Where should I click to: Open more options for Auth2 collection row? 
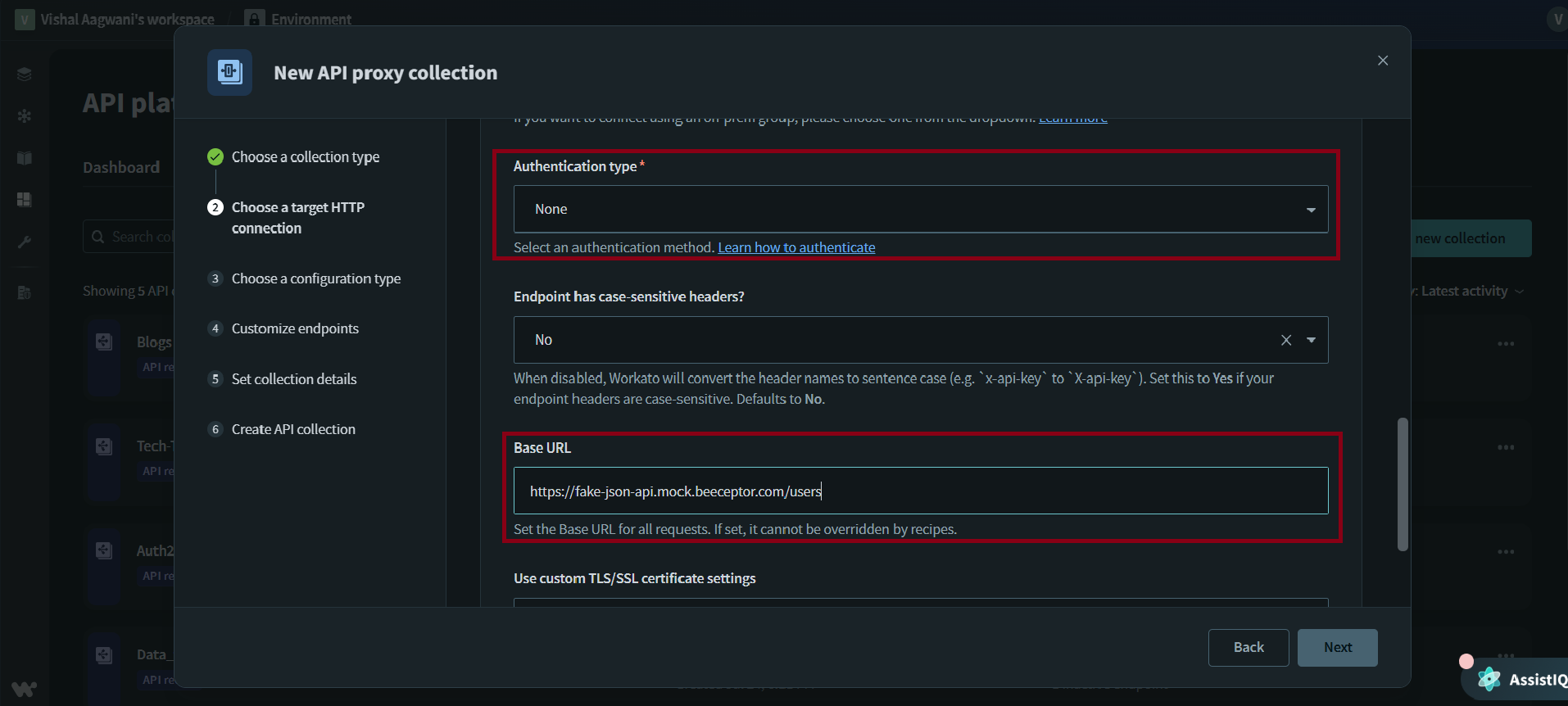tap(1506, 552)
